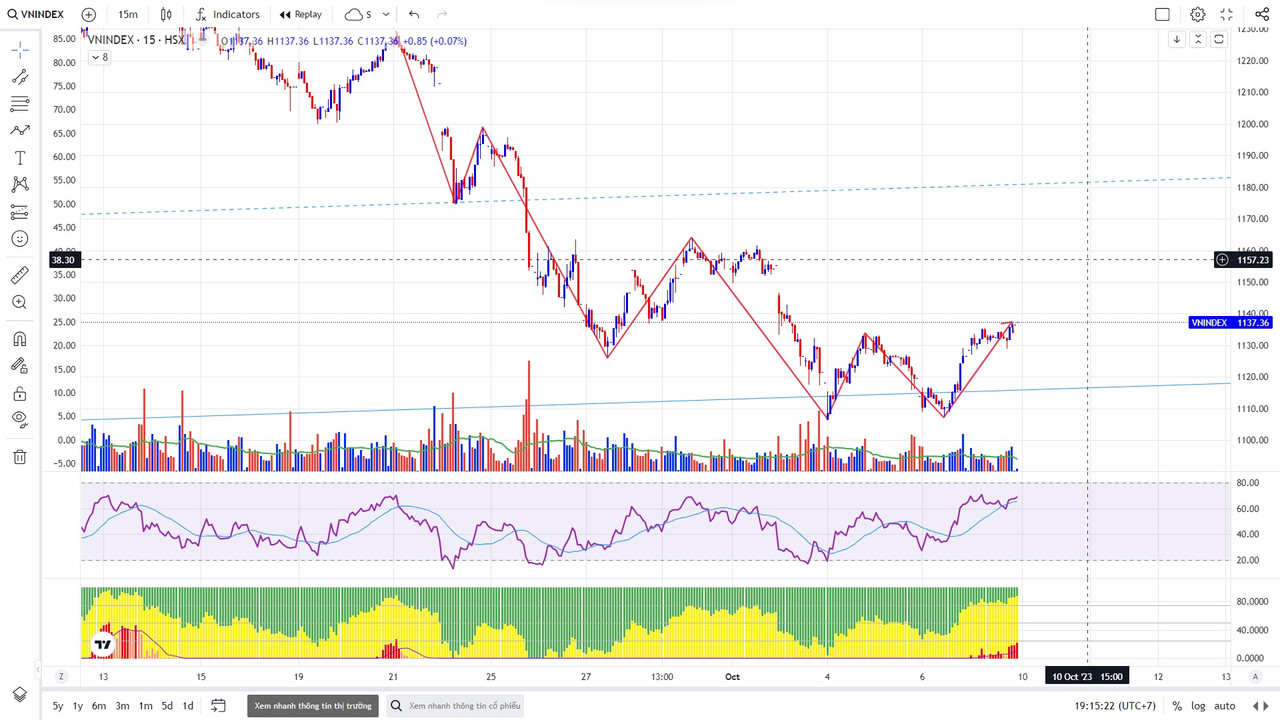The height and width of the screenshot is (720, 1280).
Task: Click the VNINDEX · 15 · HSX legend title
Action: pyautogui.click(x=135, y=41)
